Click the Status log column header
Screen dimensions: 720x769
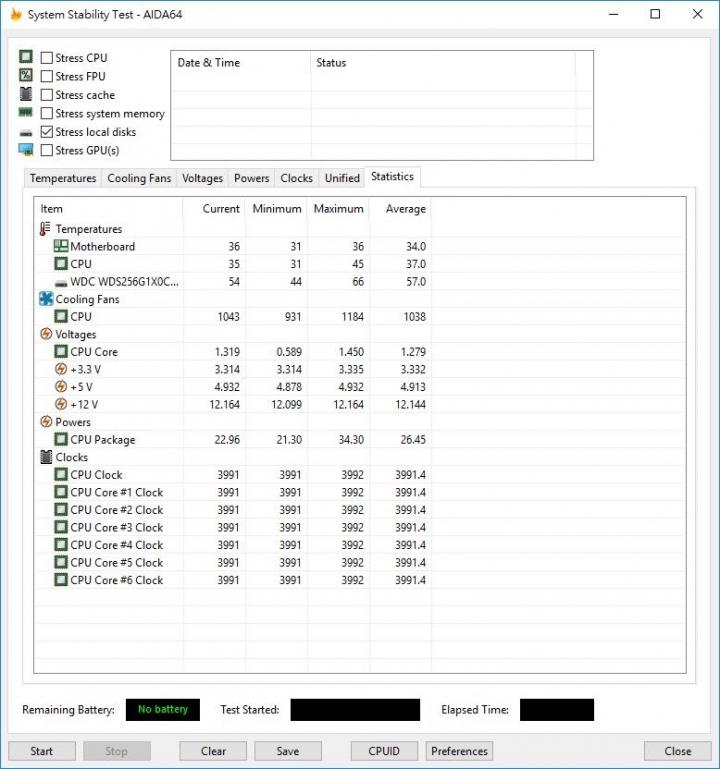tap(443, 63)
